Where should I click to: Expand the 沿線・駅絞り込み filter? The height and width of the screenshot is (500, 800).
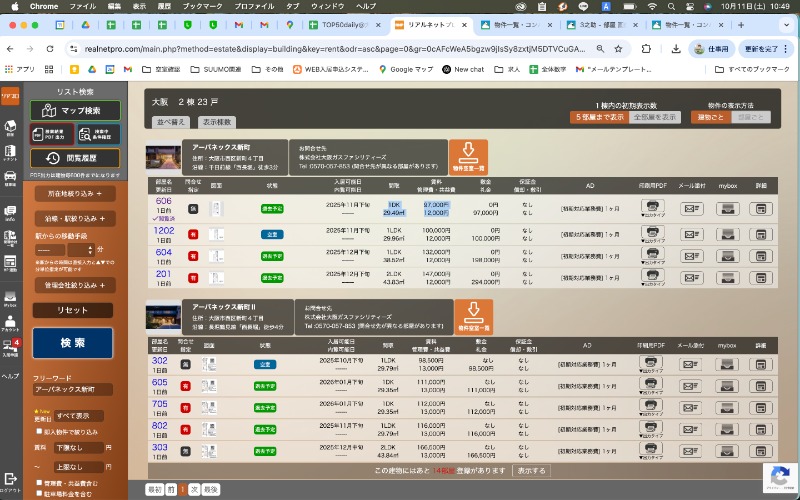point(75,218)
